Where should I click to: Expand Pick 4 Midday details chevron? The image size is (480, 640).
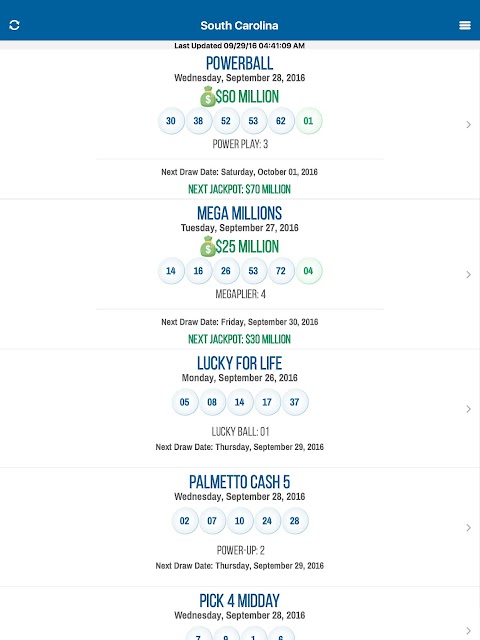(469, 631)
